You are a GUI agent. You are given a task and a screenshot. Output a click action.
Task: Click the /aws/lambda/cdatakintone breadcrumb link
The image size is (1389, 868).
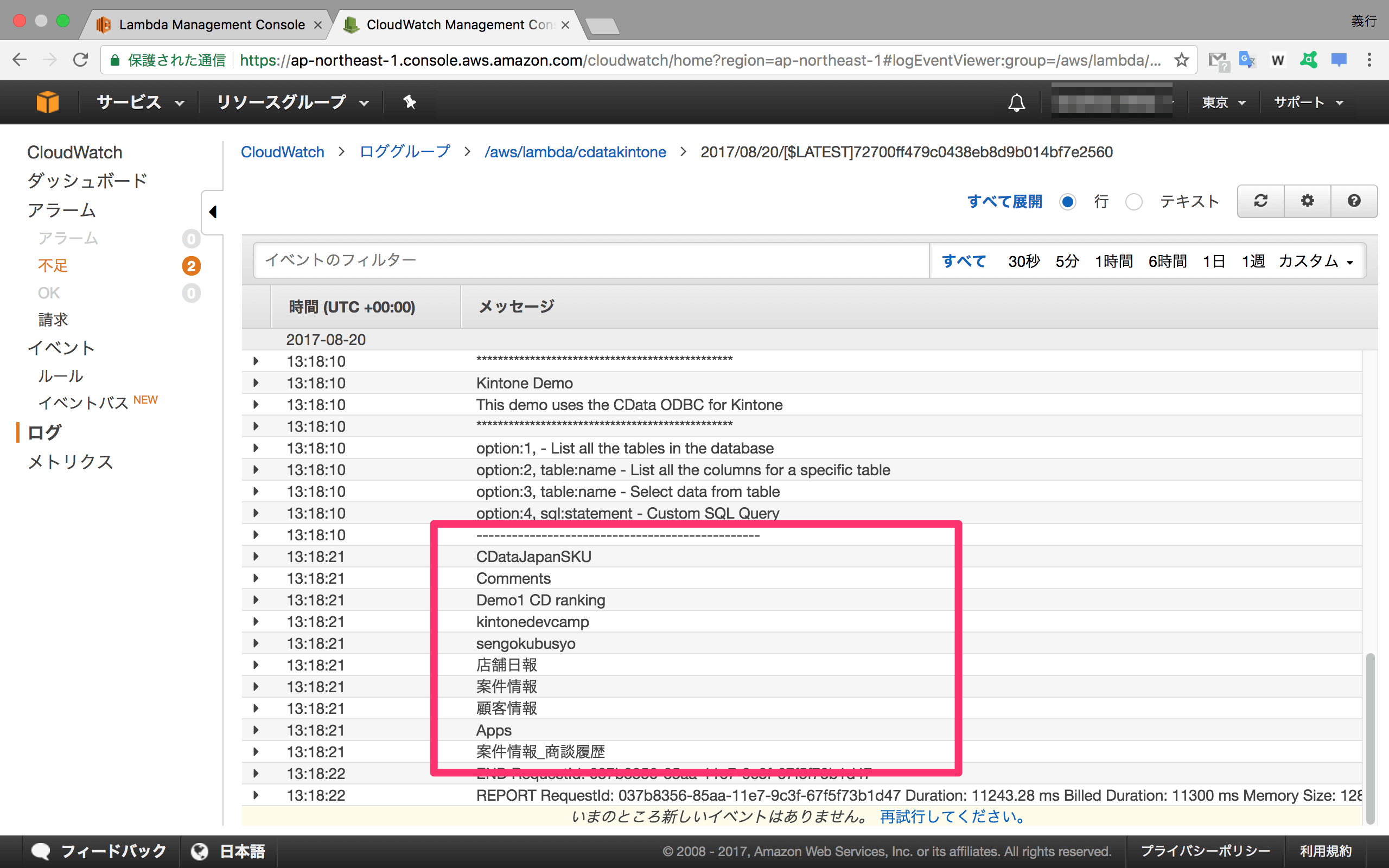pyautogui.click(x=575, y=152)
